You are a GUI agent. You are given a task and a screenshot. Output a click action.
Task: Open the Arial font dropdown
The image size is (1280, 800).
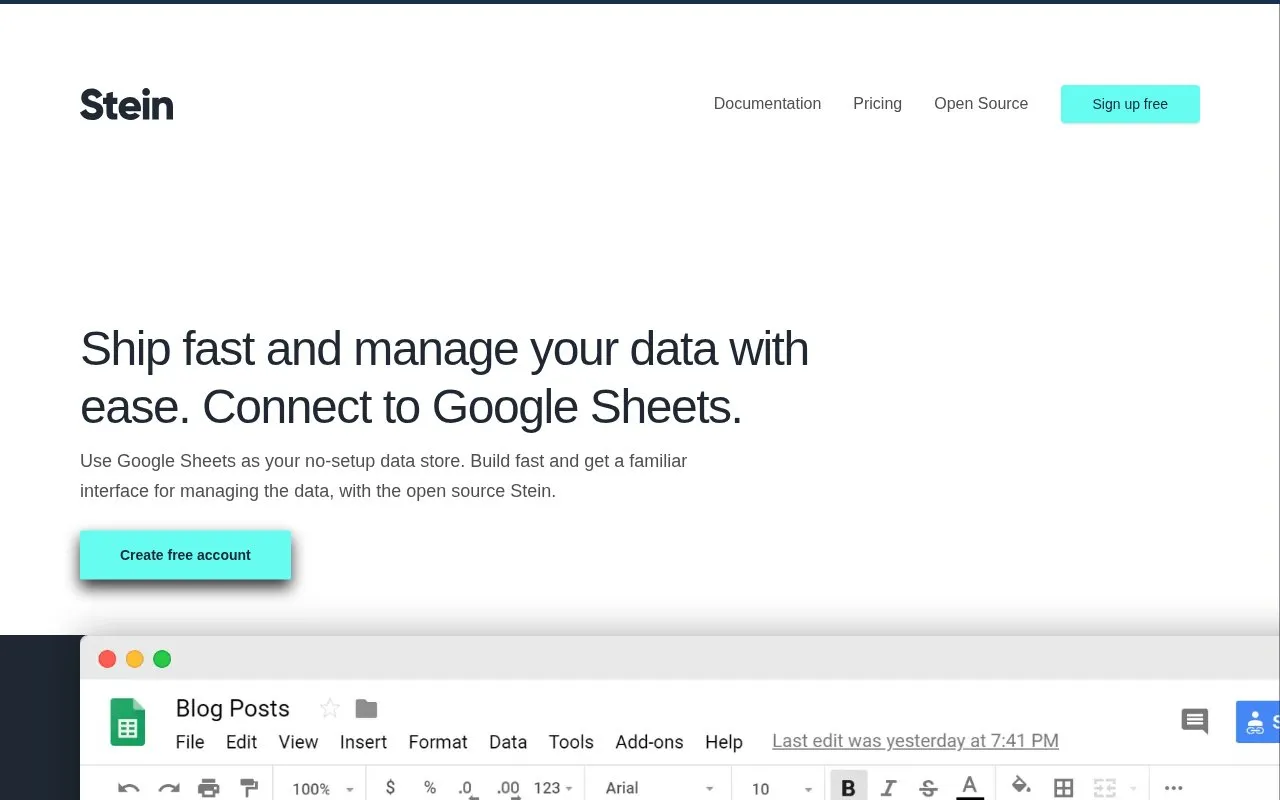(660, 788)
